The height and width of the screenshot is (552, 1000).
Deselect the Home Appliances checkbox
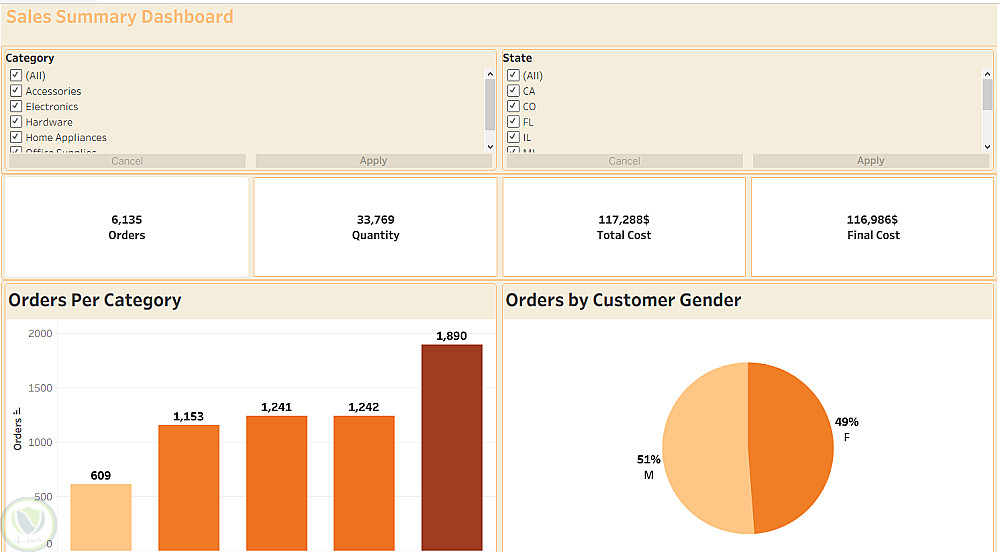tap(16, 137)
